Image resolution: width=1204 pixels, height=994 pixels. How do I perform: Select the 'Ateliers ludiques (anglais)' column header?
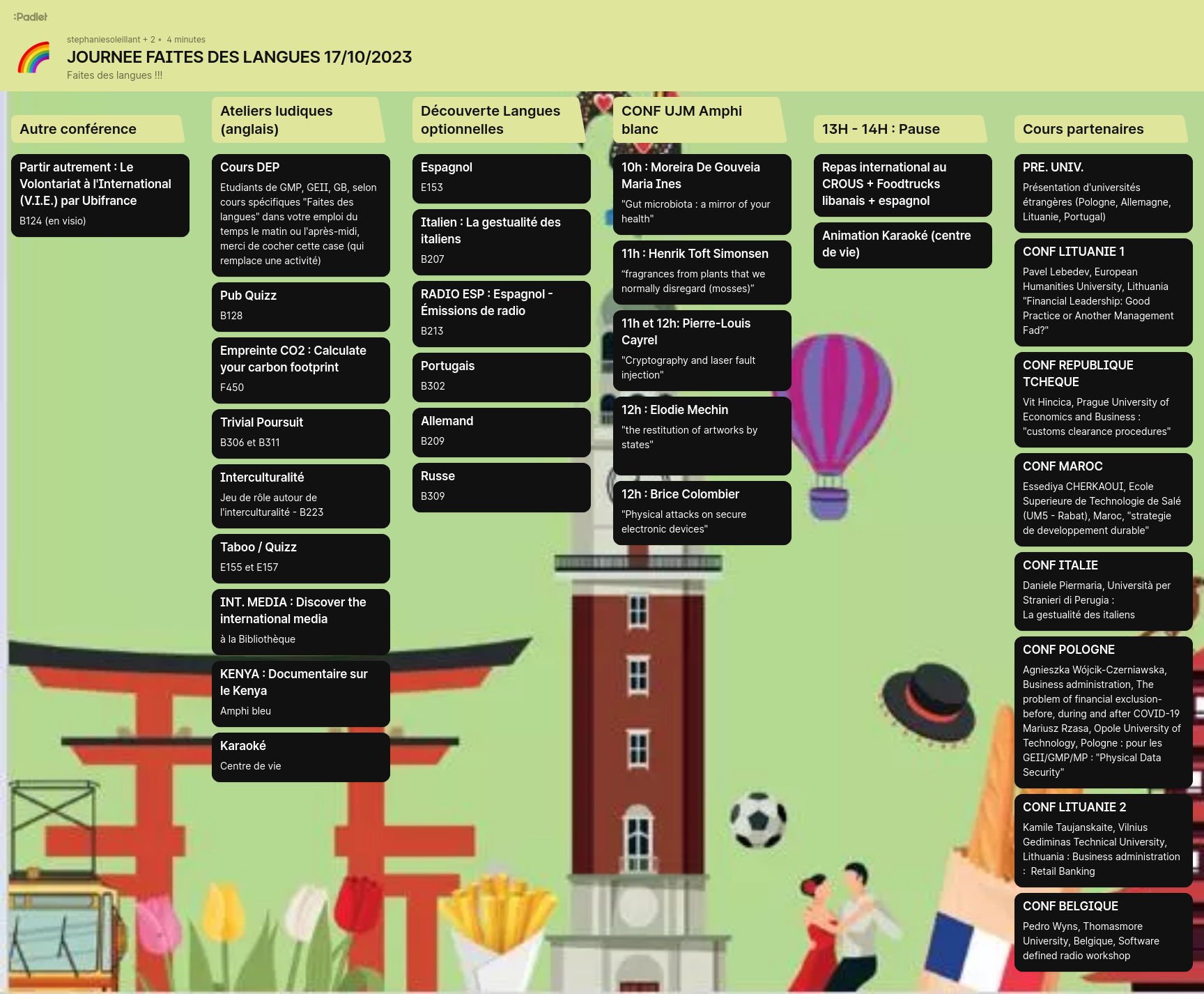pyautogui.click(x=298, y=120)
